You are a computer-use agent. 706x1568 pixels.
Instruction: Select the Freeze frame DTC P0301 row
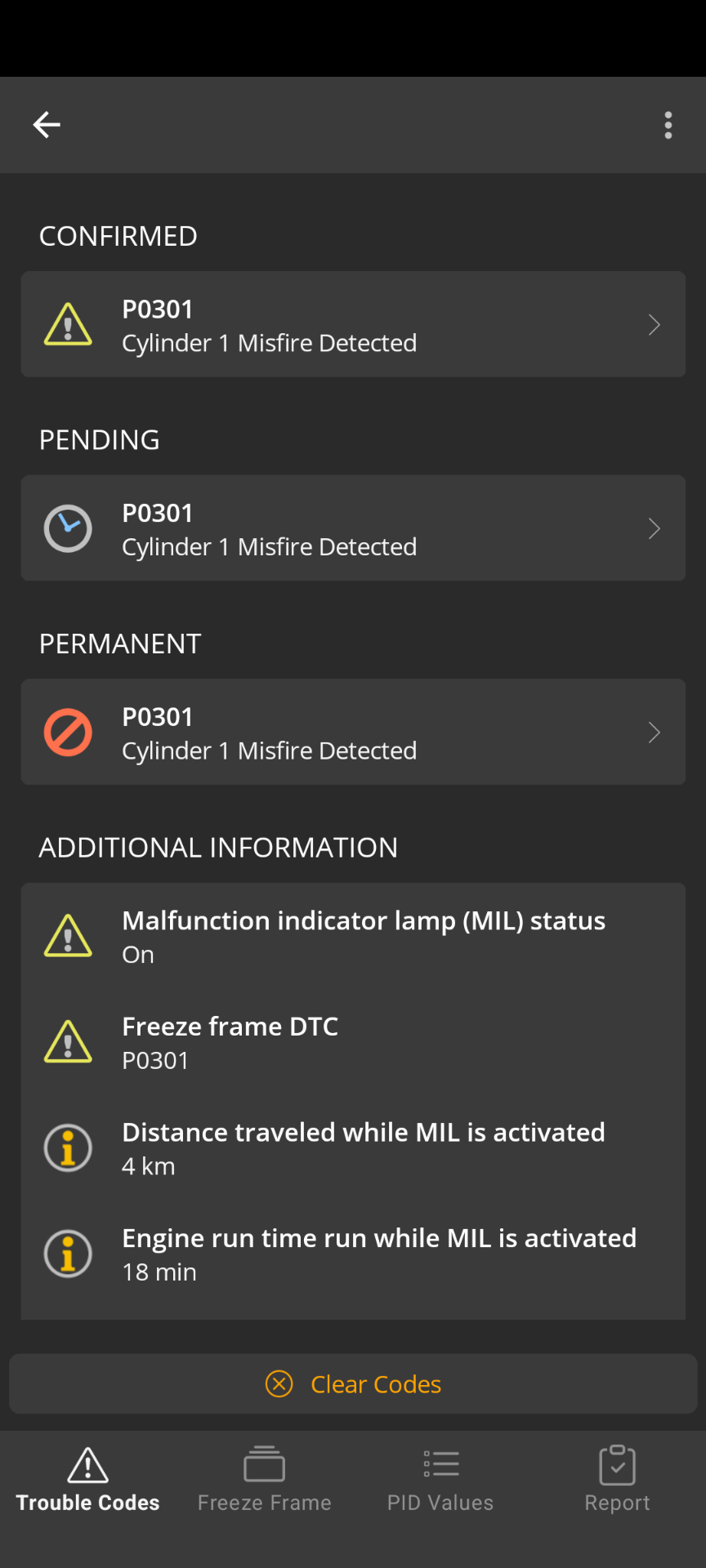pos(353,1043)
